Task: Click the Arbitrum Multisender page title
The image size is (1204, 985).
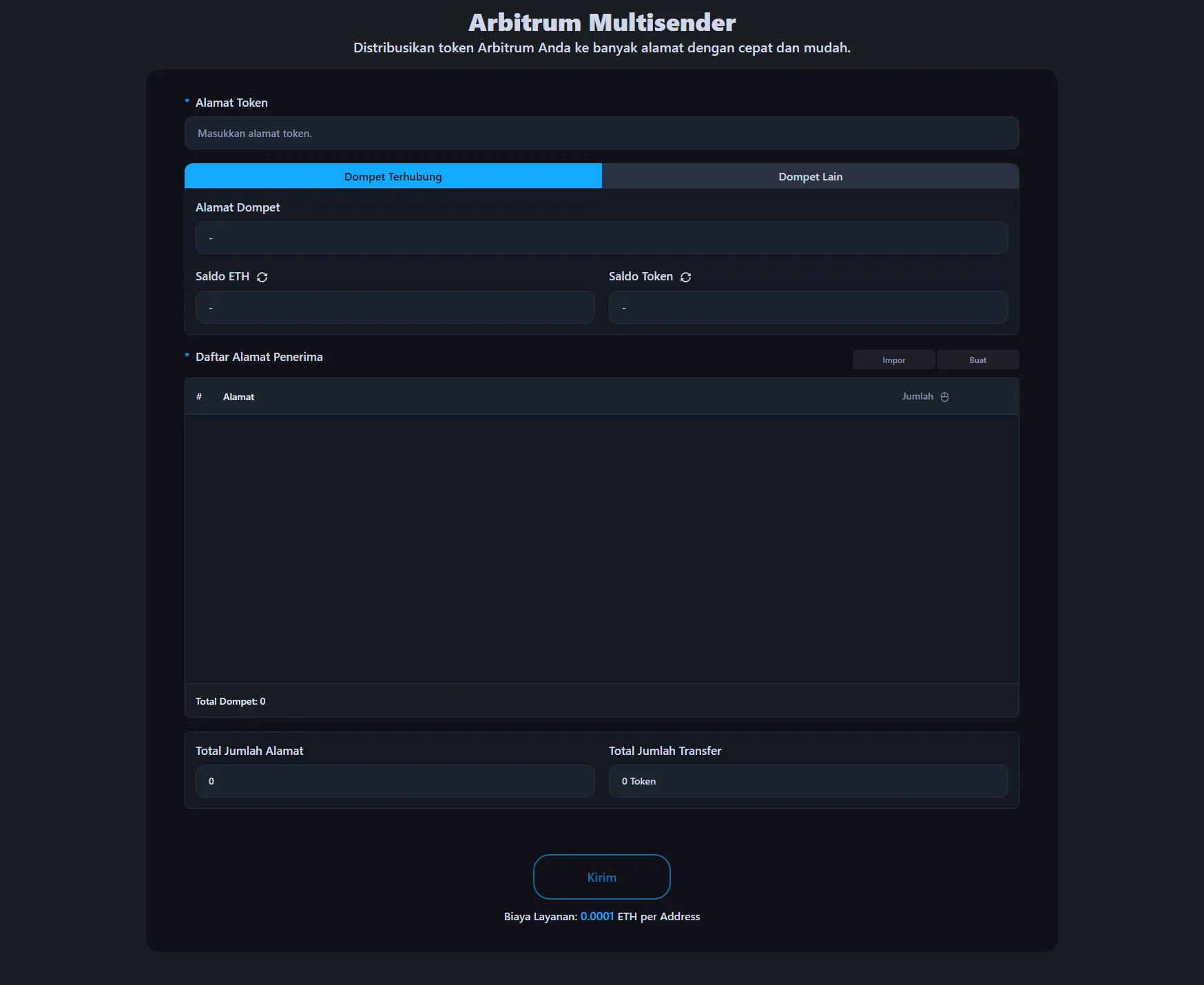Action: coord(601,23)
